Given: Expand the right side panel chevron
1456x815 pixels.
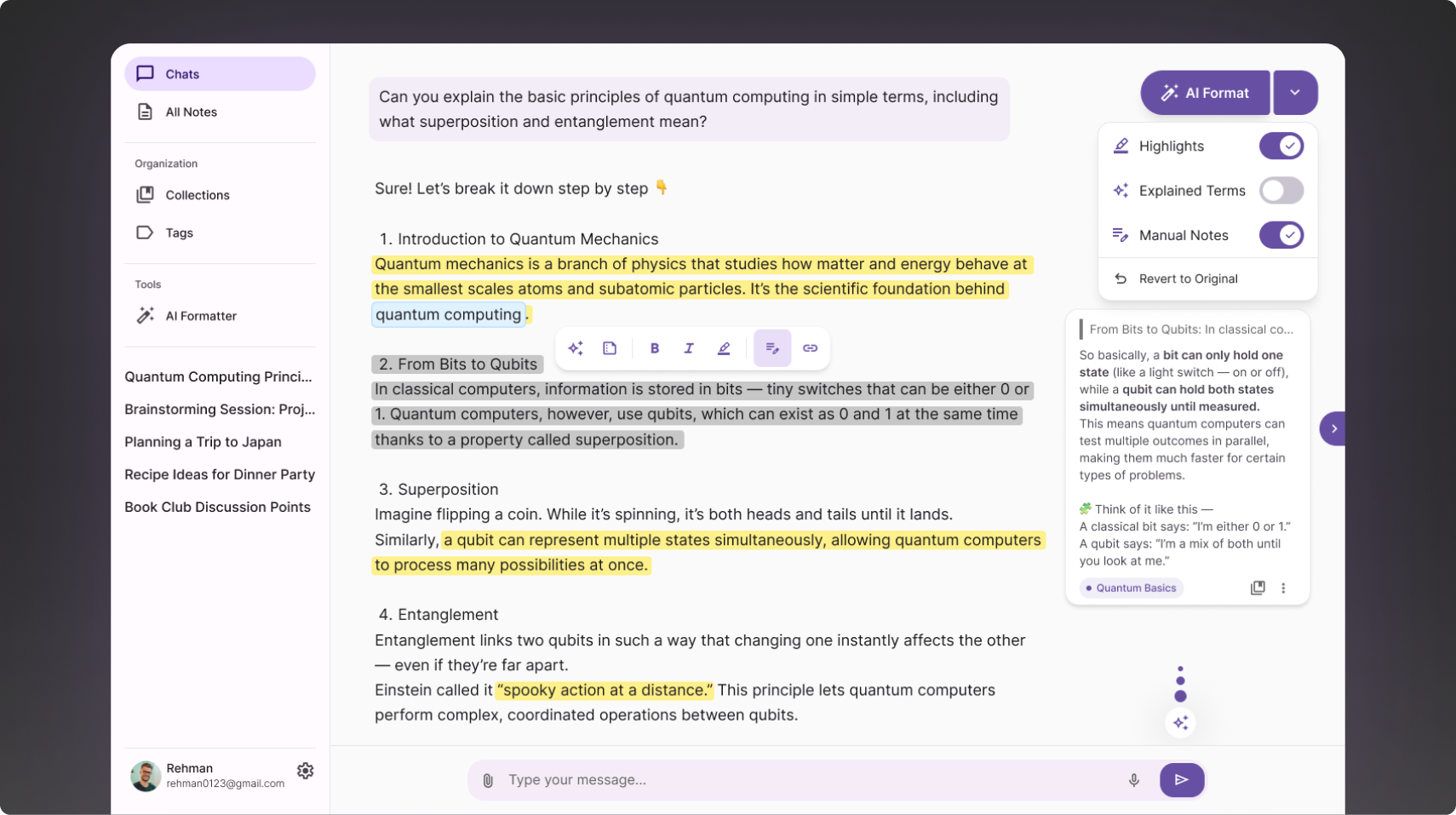Looking at the screenshot, I should click(x=1333, y=428).
